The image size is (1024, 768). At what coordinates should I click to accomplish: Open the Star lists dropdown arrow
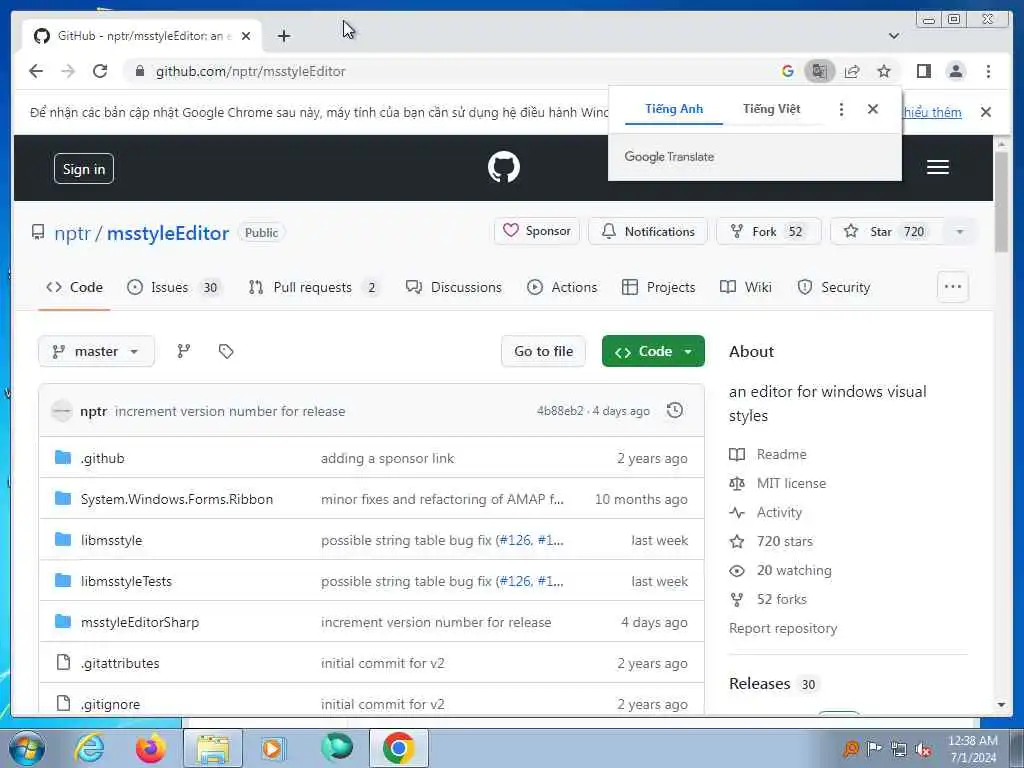[959, 232]
